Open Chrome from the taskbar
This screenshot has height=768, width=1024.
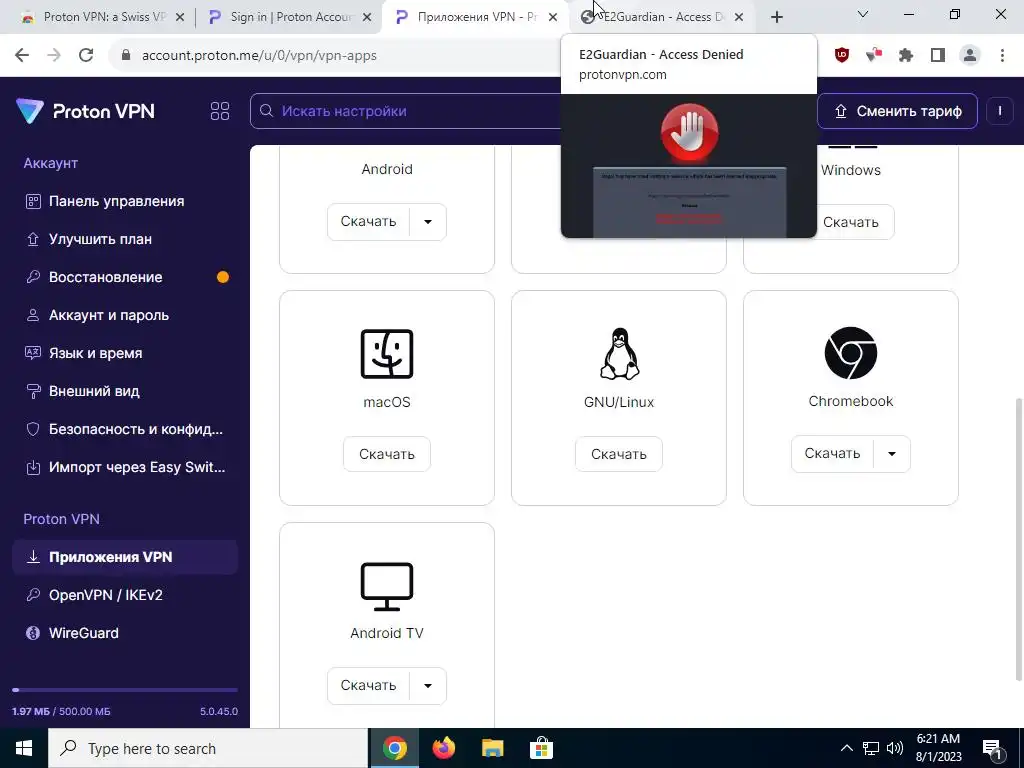point(394,748)
